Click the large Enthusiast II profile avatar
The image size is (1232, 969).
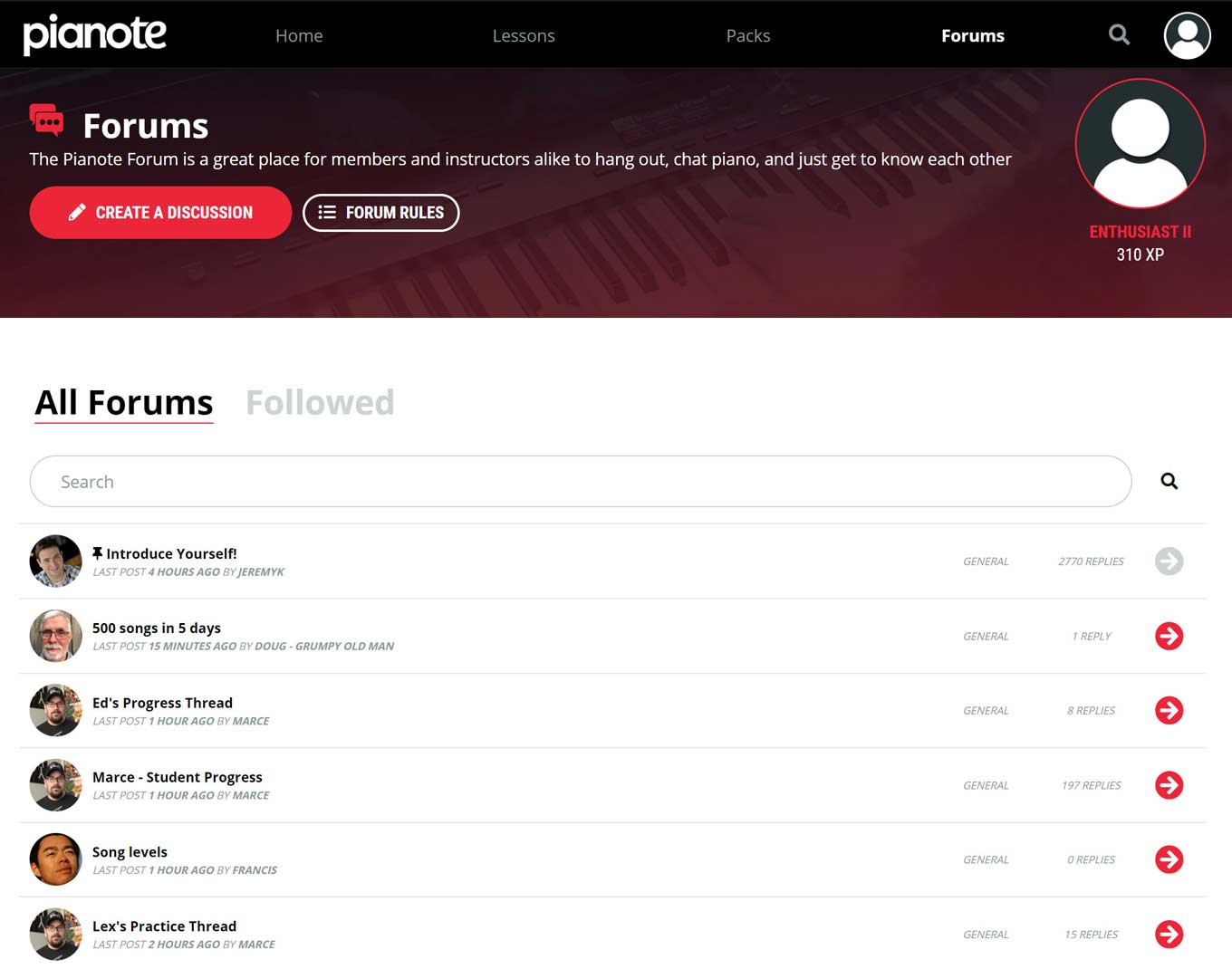point(1140,144)
